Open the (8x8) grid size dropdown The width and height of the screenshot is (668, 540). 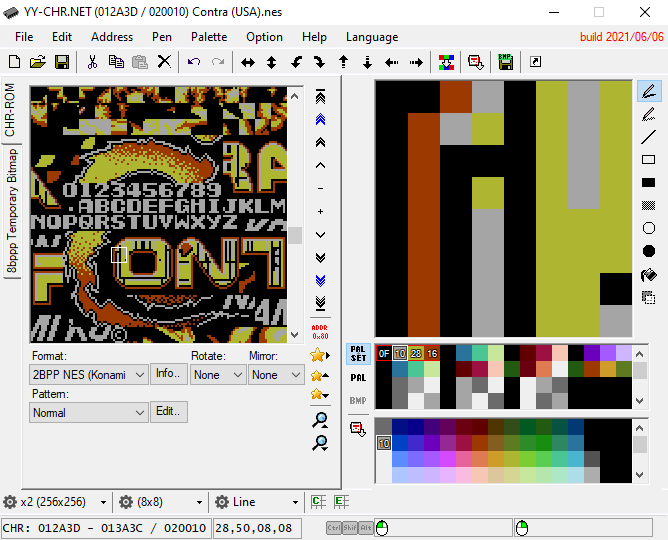pos(160,502)
